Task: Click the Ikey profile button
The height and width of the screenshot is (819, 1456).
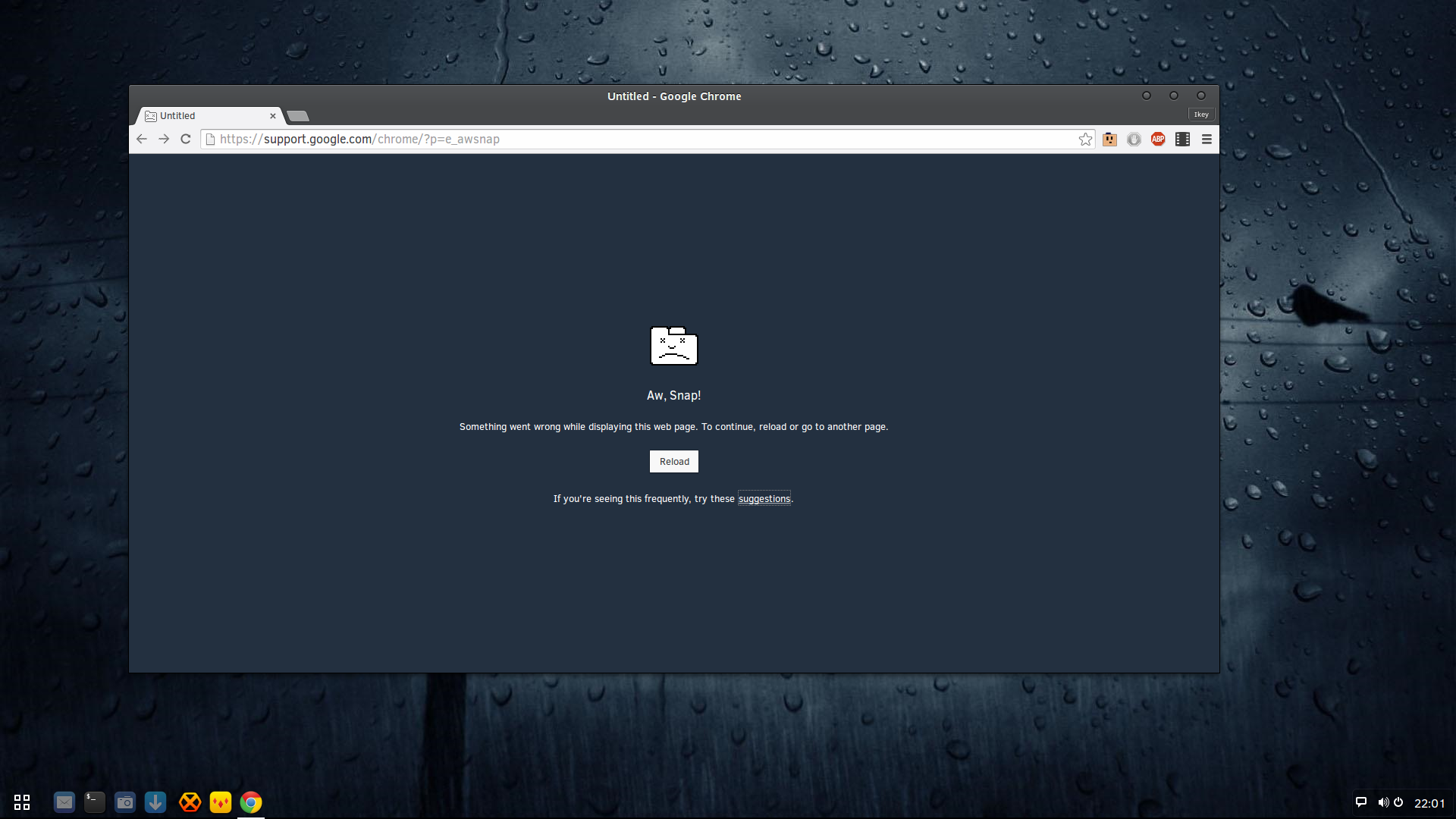Action: (x=1201, y=115)
